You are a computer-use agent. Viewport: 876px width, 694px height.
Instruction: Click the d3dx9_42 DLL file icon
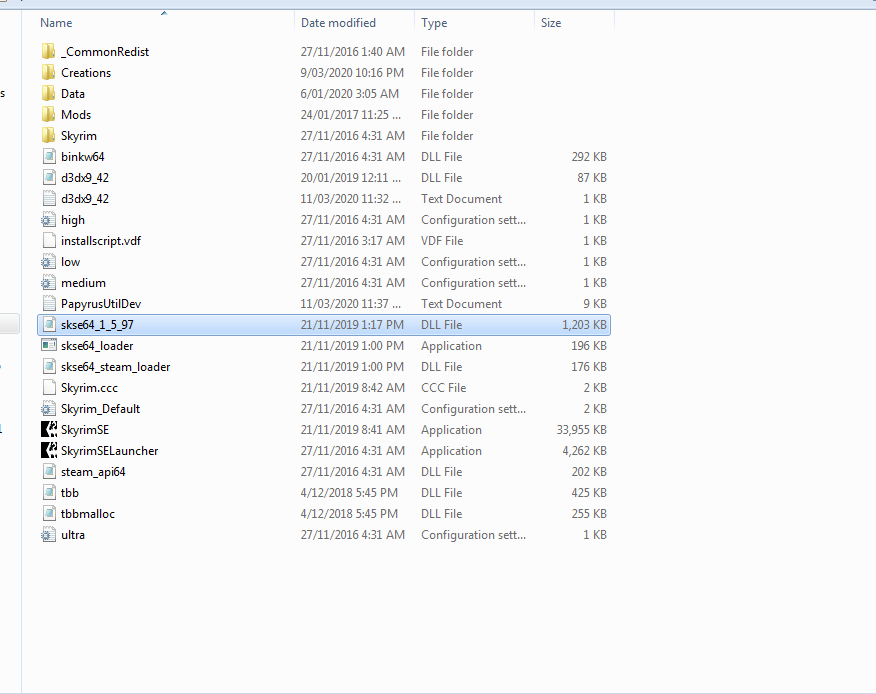(49, 178)
